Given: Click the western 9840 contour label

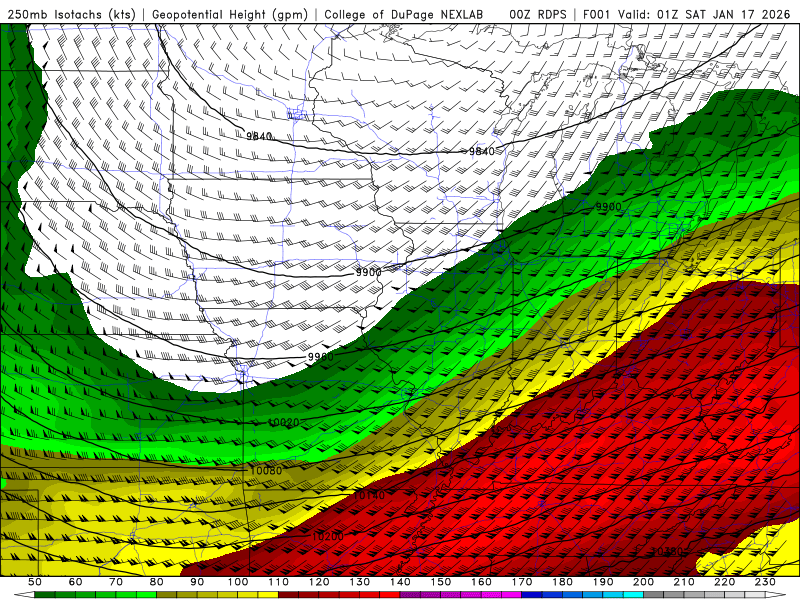Looking at the screenshot, I should [259, 136].
